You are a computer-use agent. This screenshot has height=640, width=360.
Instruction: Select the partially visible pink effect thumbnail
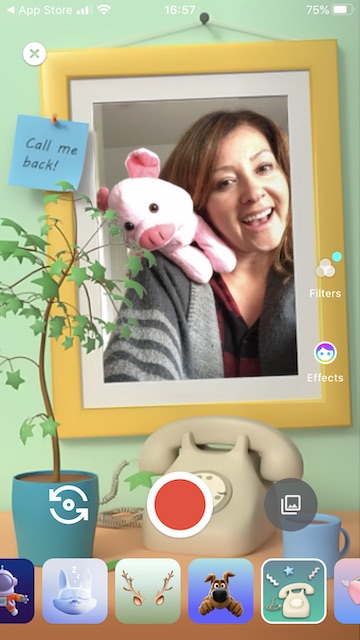pos(347,591)
